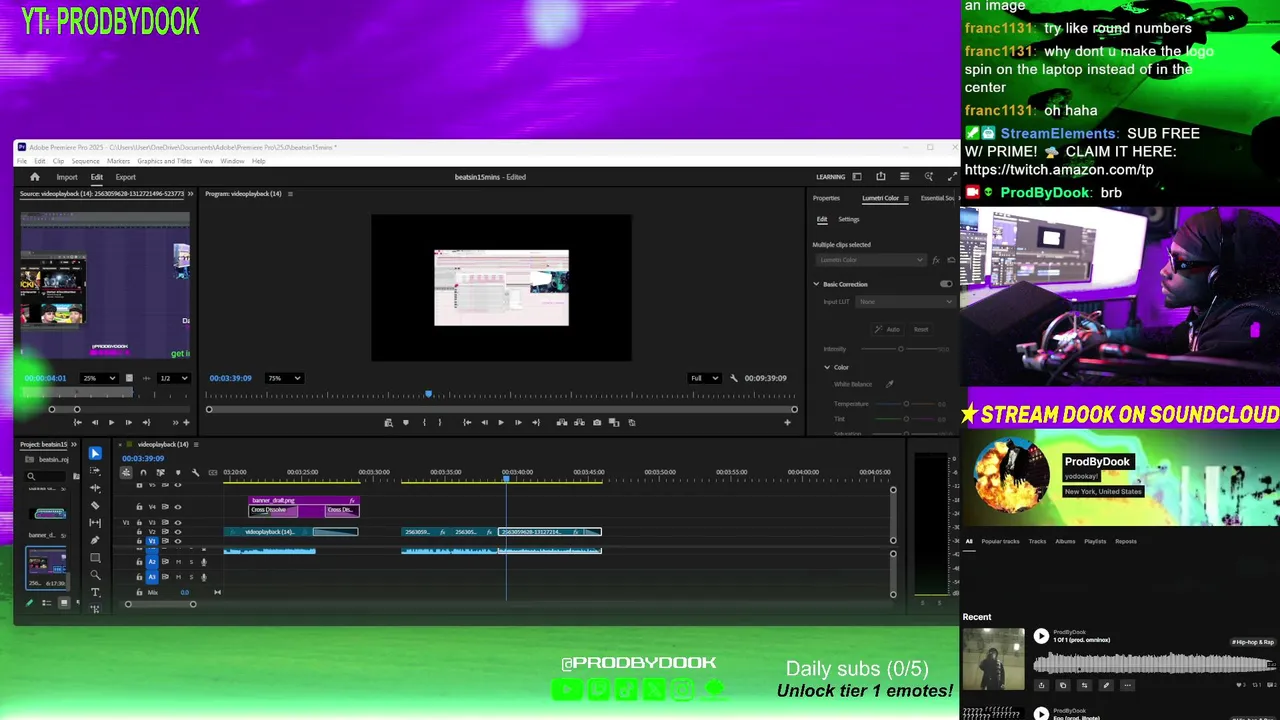Collapse Basic Correction section
The image size is (1280, 720).
point(816,284)
